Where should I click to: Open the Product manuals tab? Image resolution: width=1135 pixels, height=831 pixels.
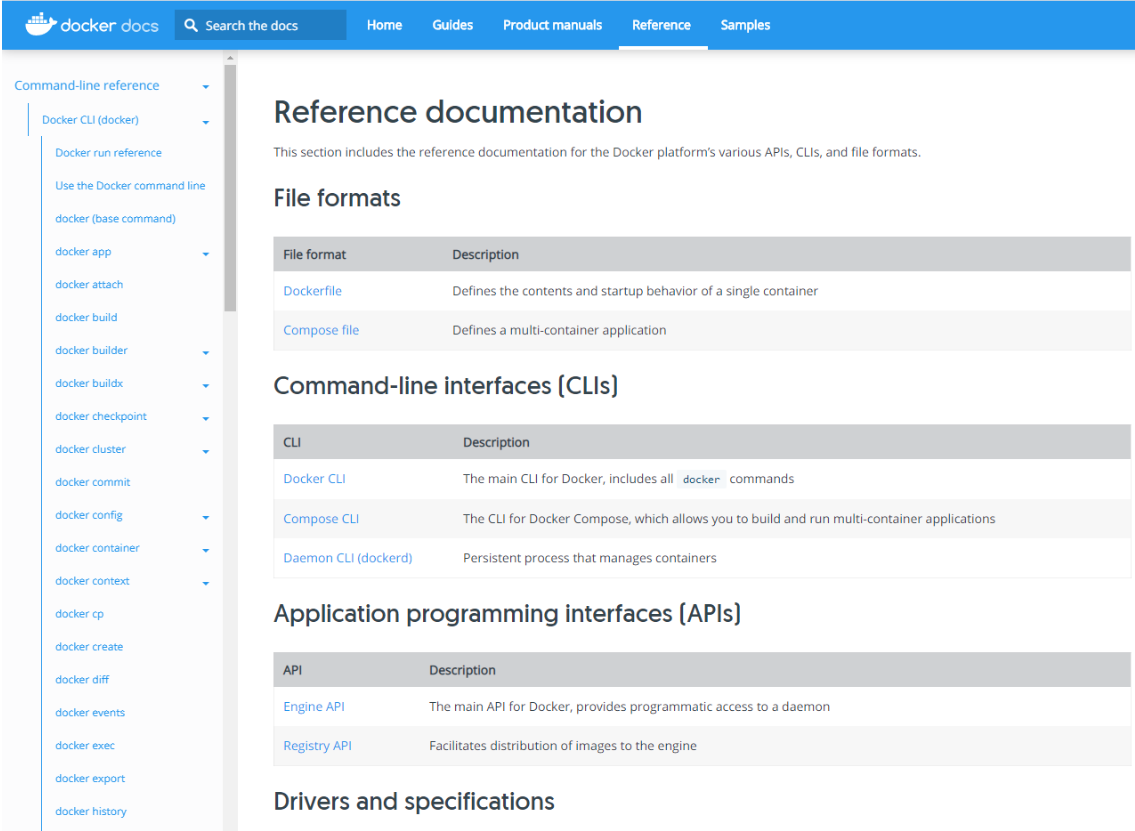(552, 25)
